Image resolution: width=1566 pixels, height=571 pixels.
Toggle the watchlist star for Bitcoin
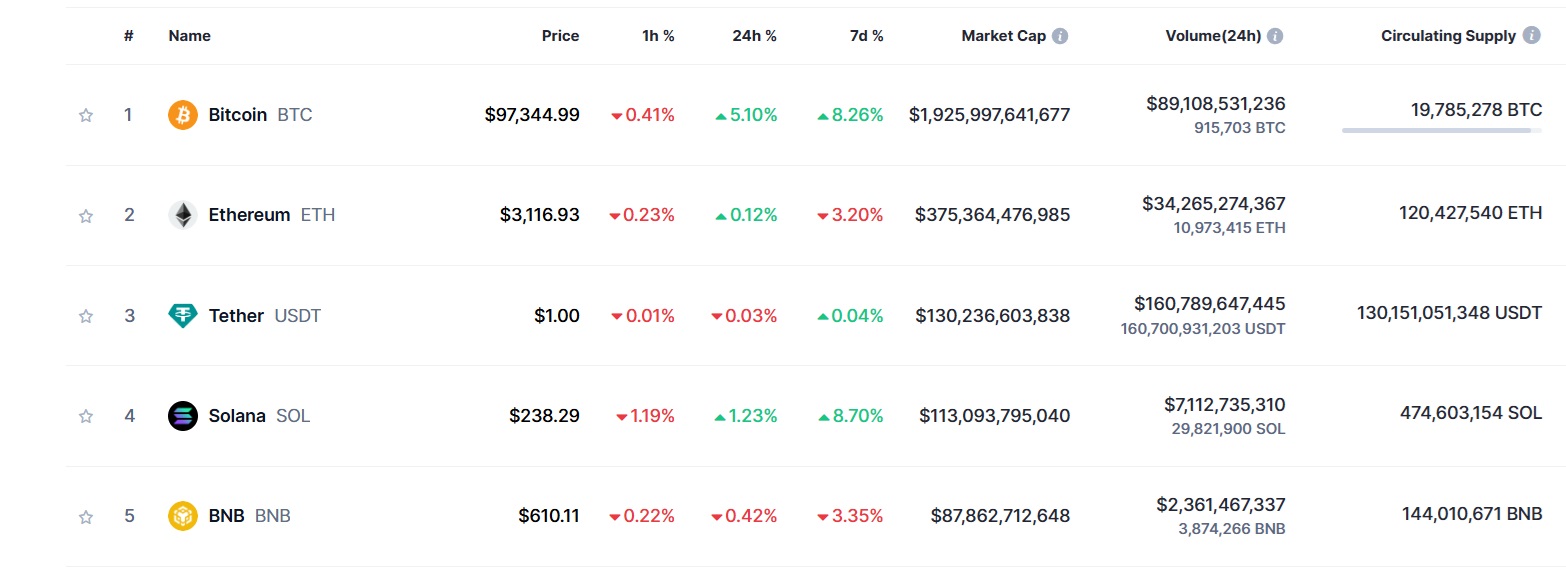pyautogui.click(x=86, y=115)
